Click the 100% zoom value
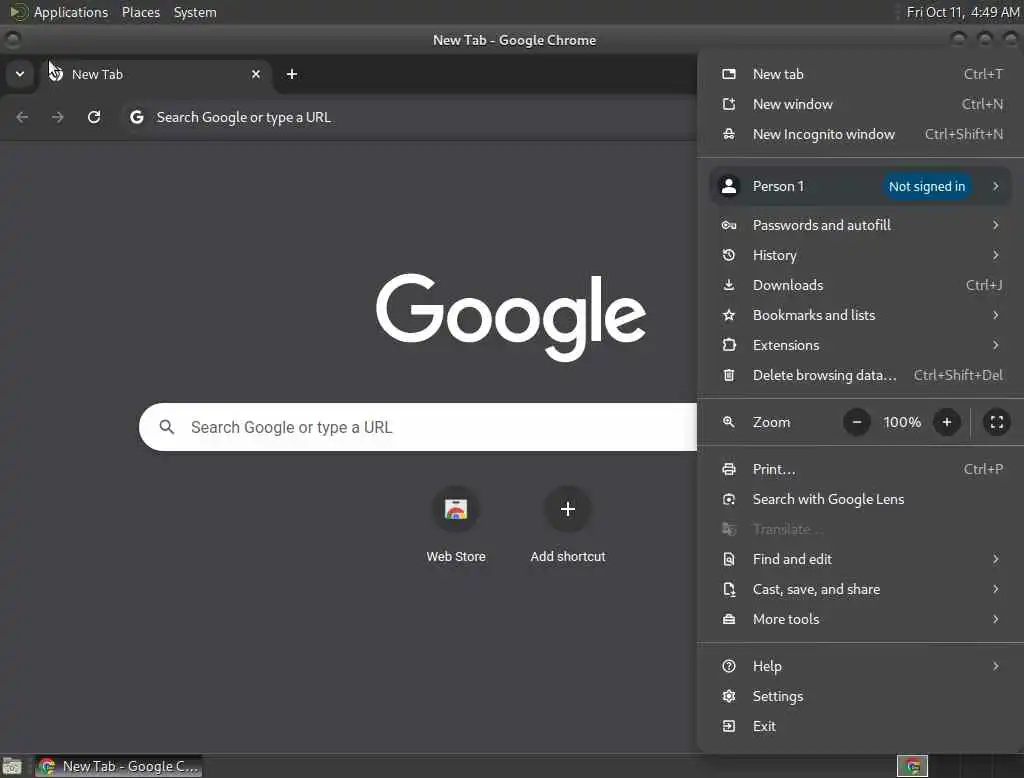This screenshot has width=1024, height=778. (x=902, y=422)
